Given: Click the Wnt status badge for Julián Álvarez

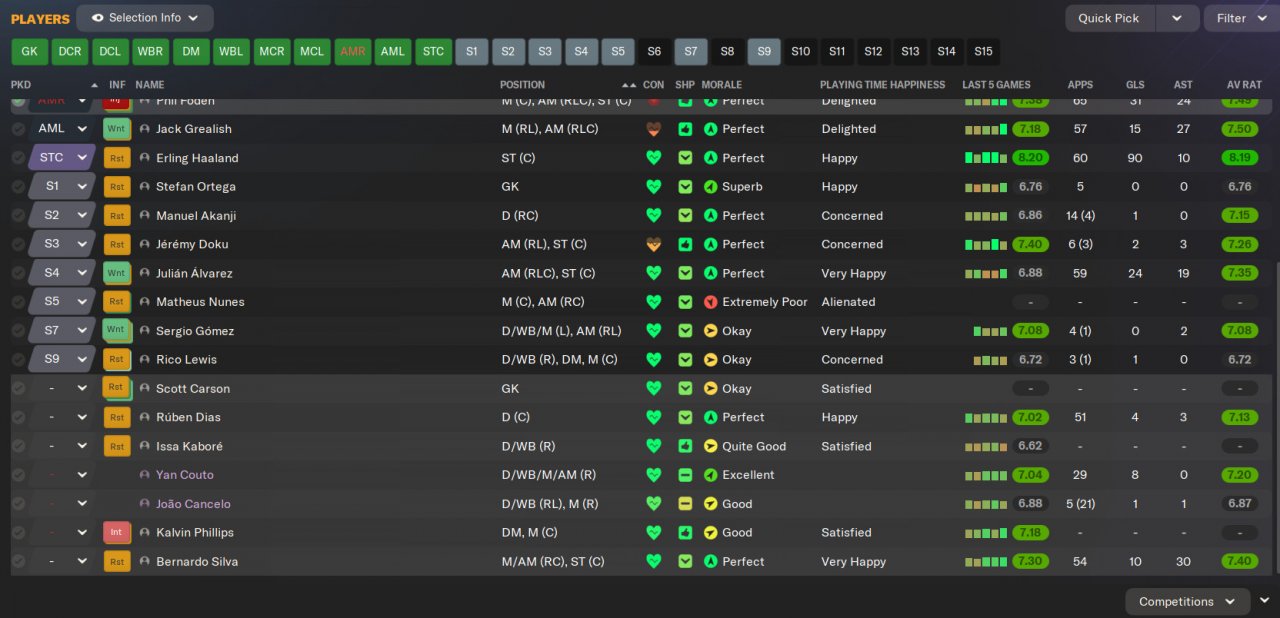Looking at the screenshot, I should point(117,273).
